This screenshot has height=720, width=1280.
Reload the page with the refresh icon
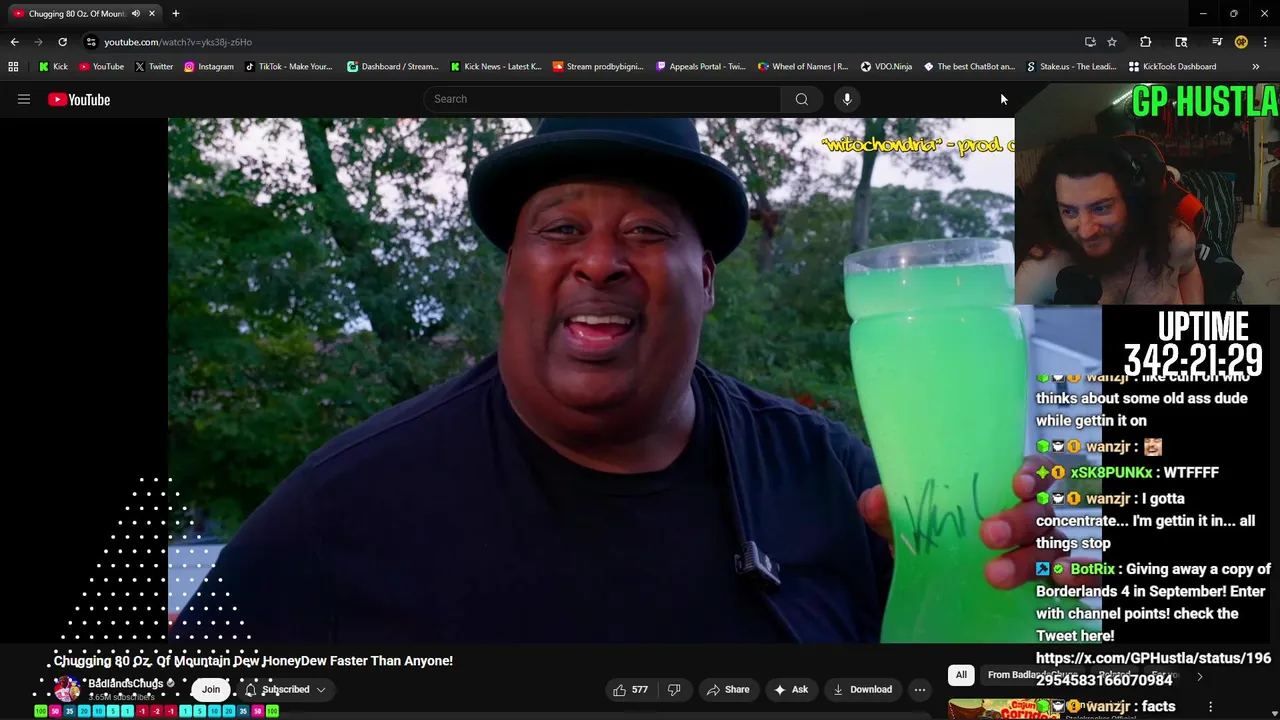62,42
